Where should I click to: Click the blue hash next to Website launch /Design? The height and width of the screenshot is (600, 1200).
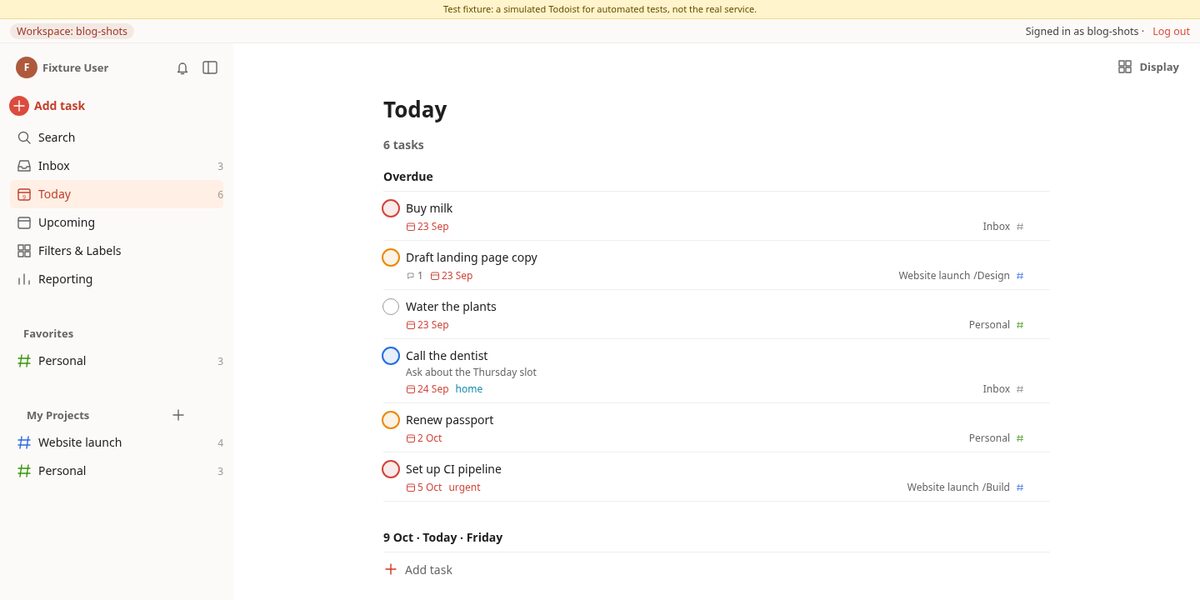coord(1020,276)
